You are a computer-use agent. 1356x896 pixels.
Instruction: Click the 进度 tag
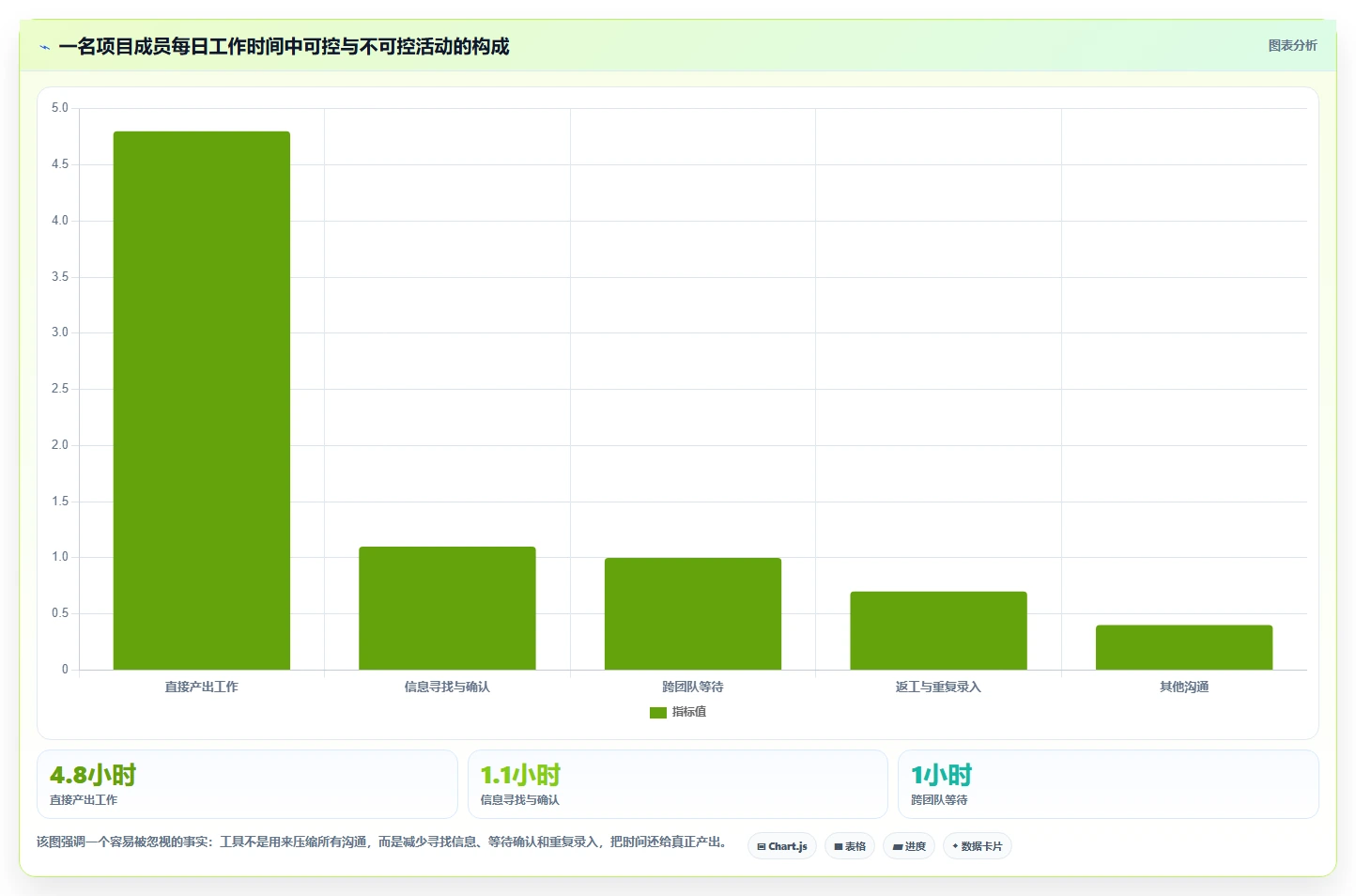pos(909,846)
